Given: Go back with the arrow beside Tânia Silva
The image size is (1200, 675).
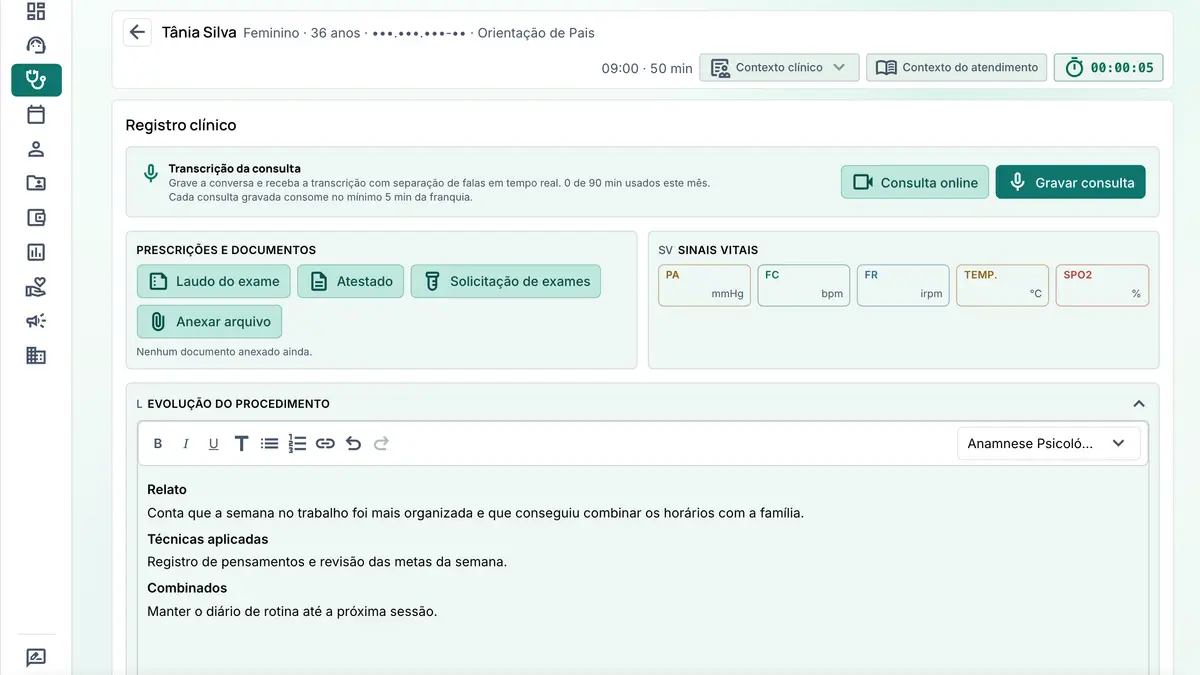Looking at the screenshot, I should pos(137,32).
